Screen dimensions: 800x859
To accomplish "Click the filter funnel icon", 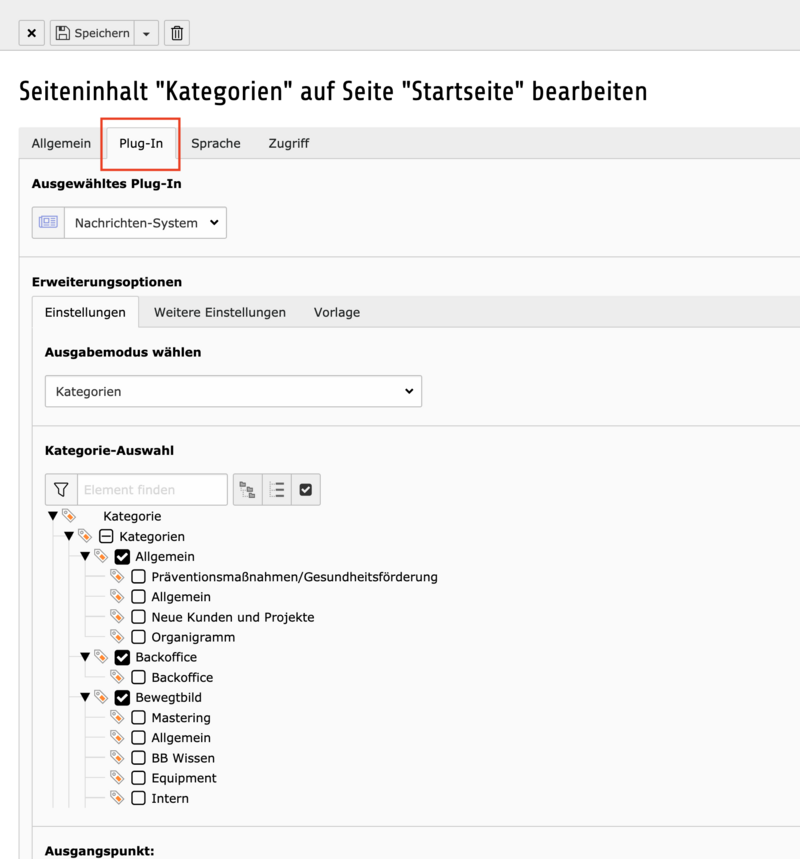I will click(61, 489).
